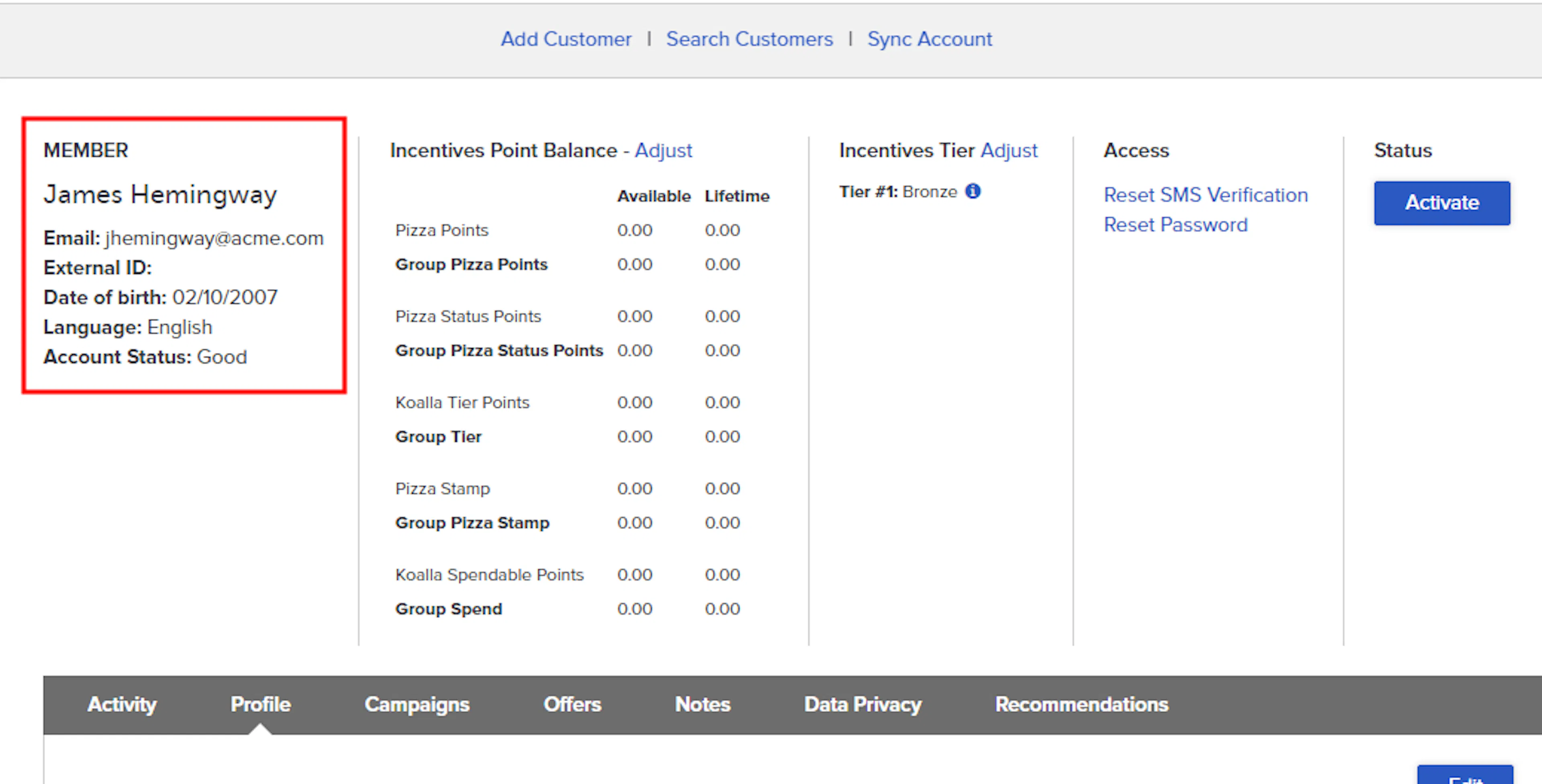Click the Account Status value Good
Image resolution: width=1542 pixels, height=784 pixels.
coord(222,357)
